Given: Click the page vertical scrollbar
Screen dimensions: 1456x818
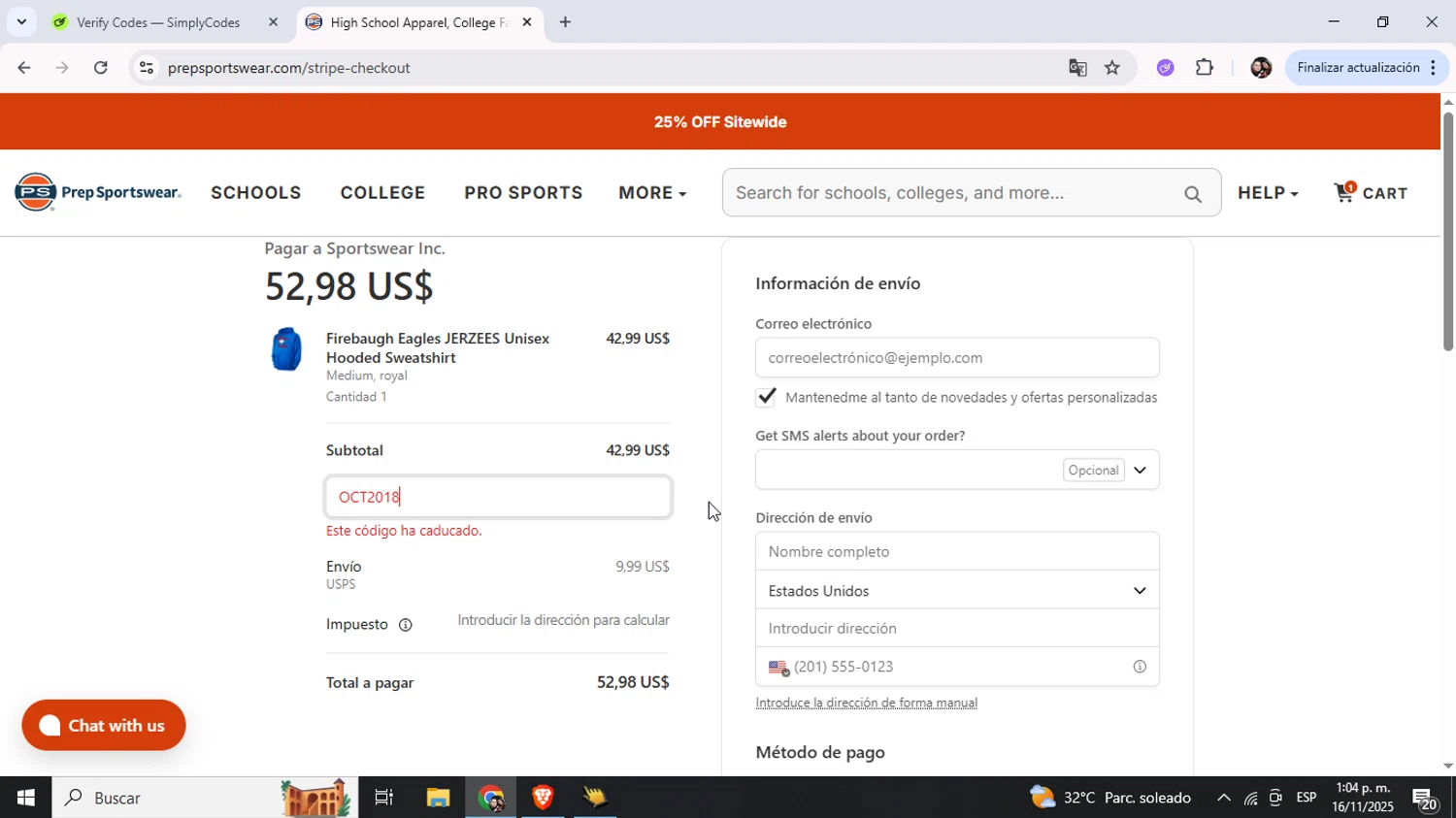Looking at the screenshot, I should [x=1448, y=233].
